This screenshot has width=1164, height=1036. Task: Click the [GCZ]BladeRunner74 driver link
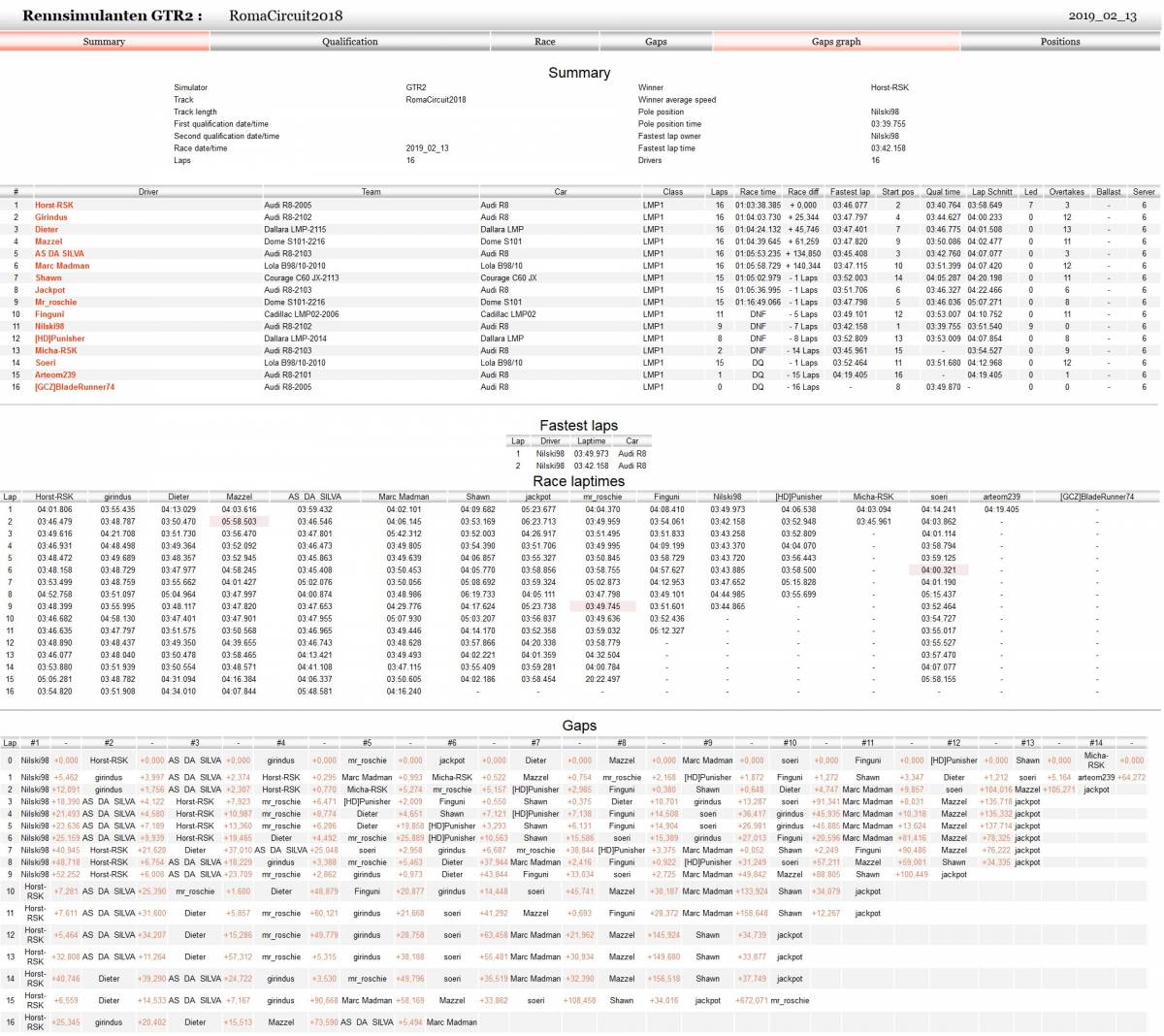point(75,387)
